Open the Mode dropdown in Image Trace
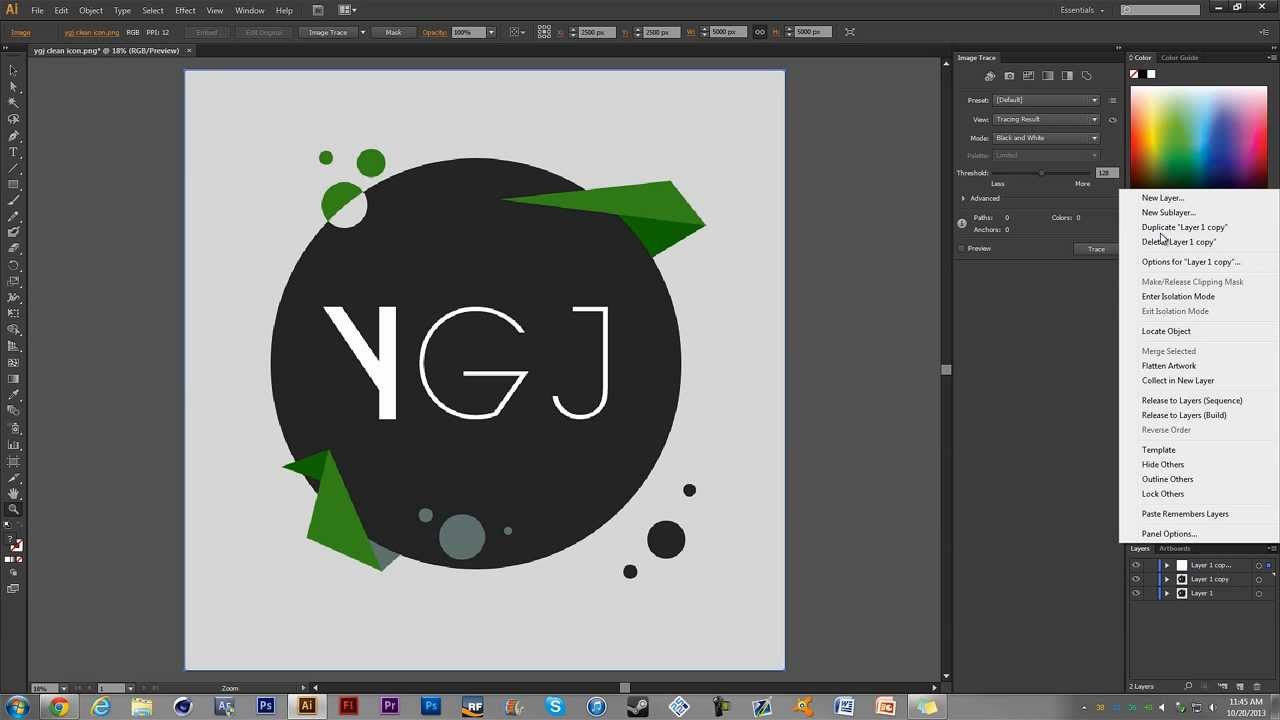1280x720 pixels. [1045, 138]
